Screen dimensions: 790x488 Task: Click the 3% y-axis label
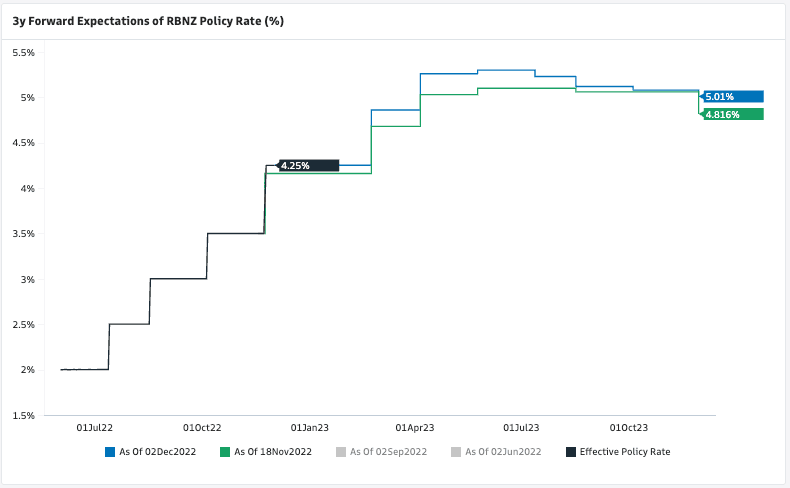click(x=28, y=279)
